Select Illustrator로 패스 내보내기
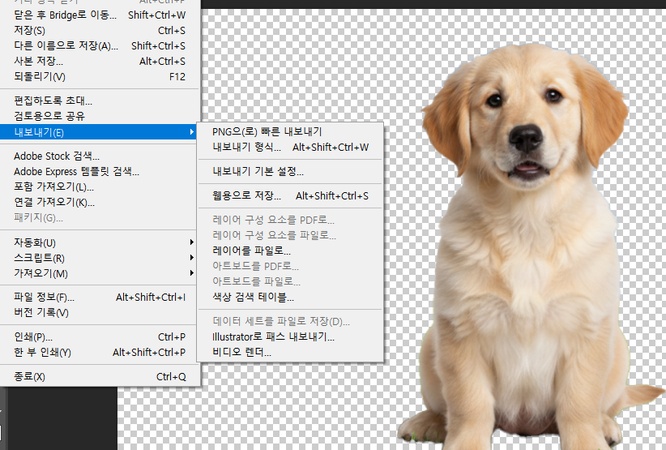This screenshot has height=450, width=666. point(273,337)
